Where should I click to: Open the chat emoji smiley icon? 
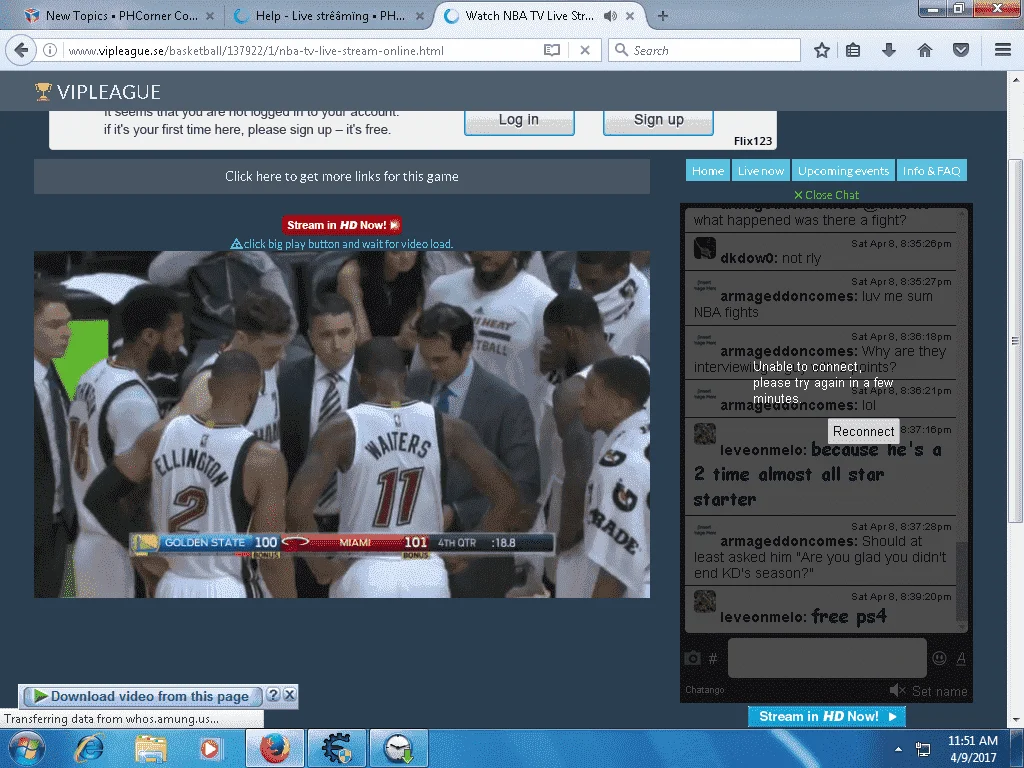(x=939, y=658)
